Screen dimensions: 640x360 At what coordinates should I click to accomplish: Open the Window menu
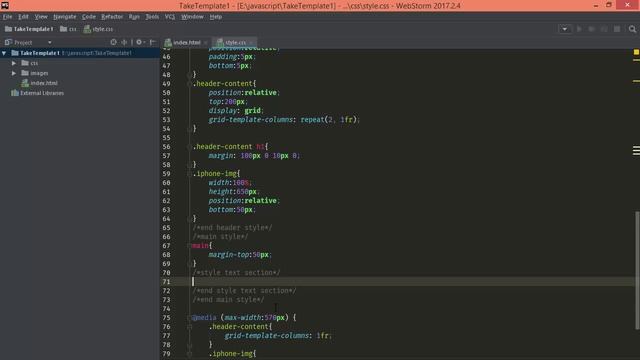tap(192, 17)
